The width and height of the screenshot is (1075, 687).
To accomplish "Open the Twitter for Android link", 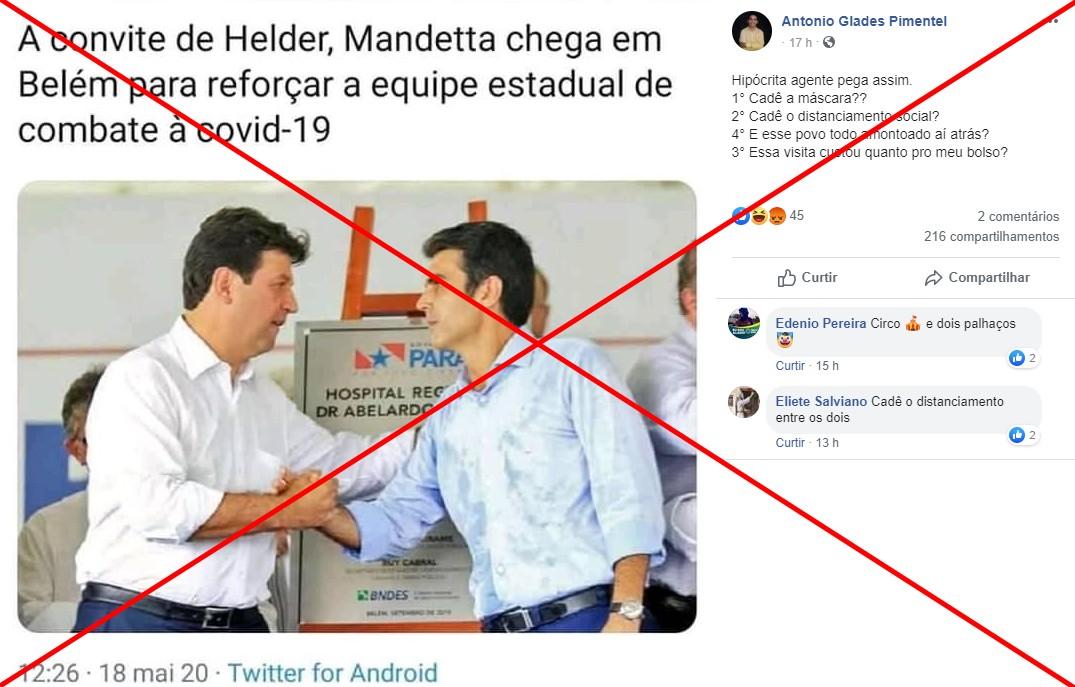I will coord(333,673).
